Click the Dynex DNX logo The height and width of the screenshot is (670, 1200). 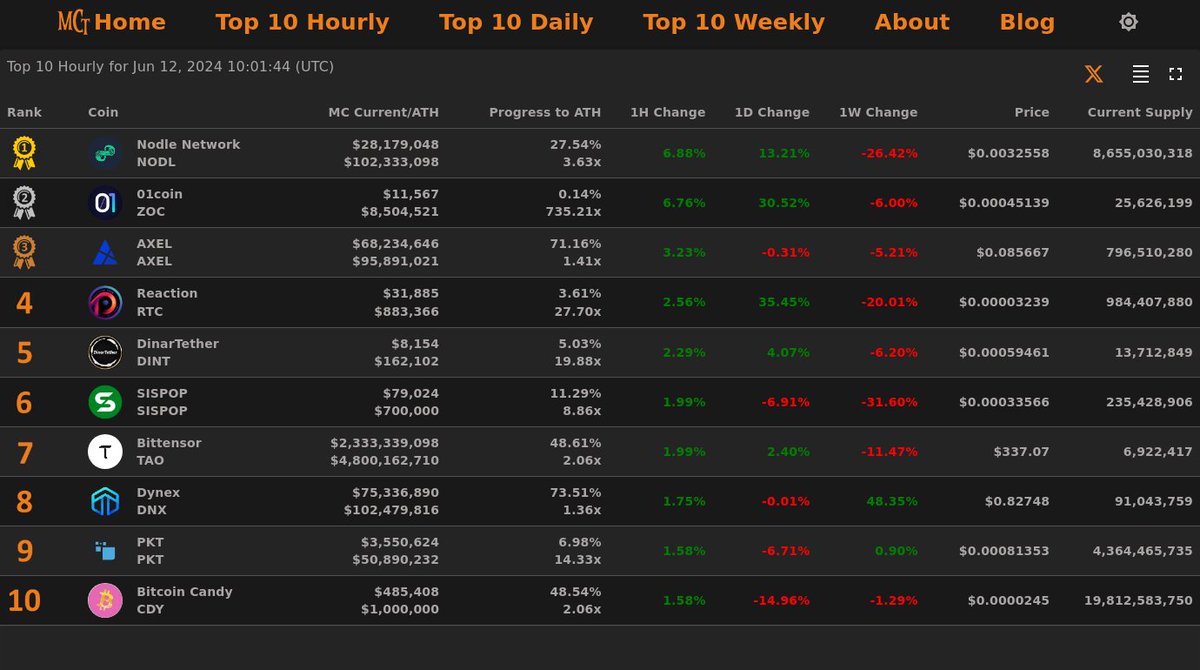pyautogui.click(x=105, y=501)
